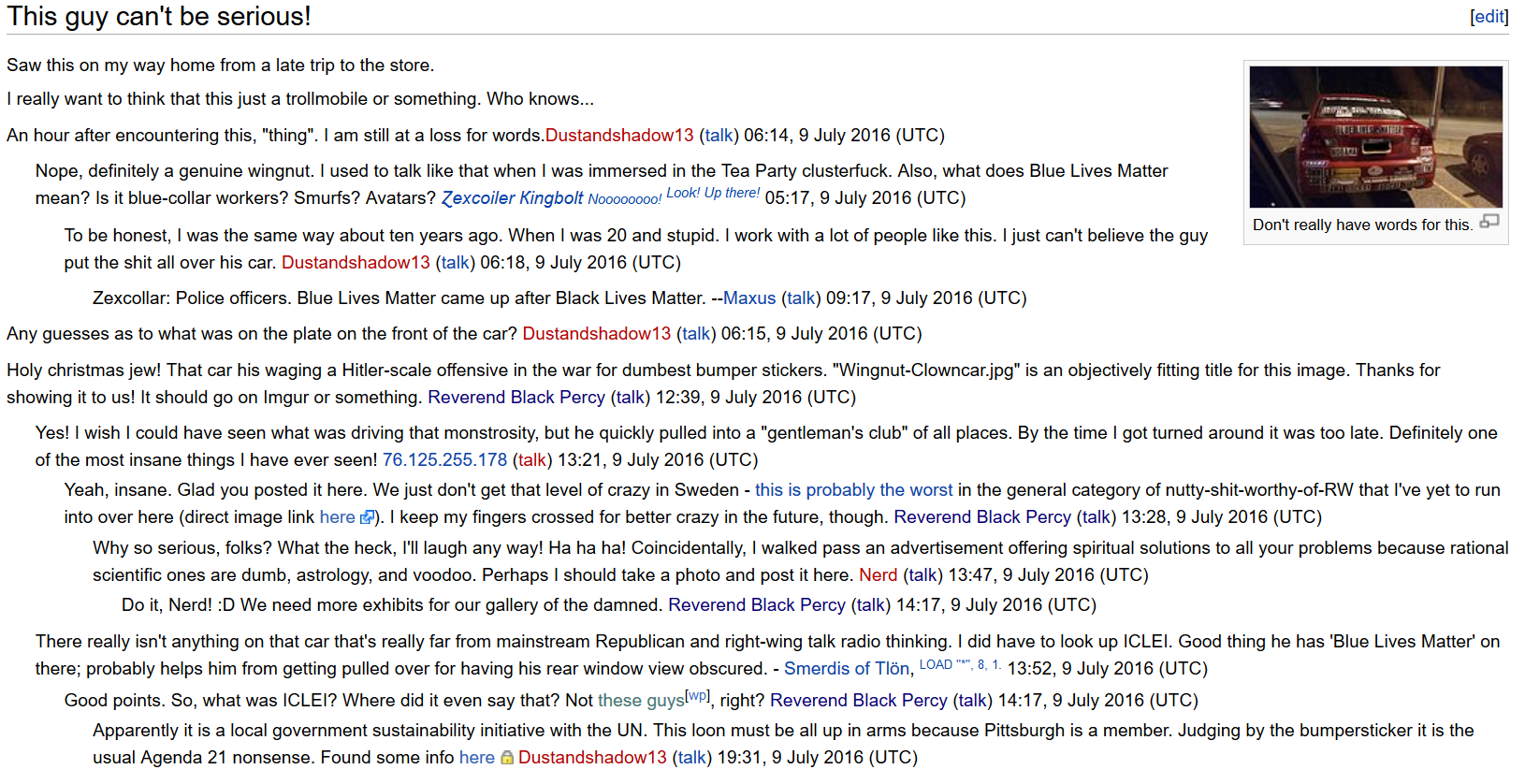The image size is (1525, 784).
Task: Click the enlarge icon beside image caption
Action: tap(1489, 222)
